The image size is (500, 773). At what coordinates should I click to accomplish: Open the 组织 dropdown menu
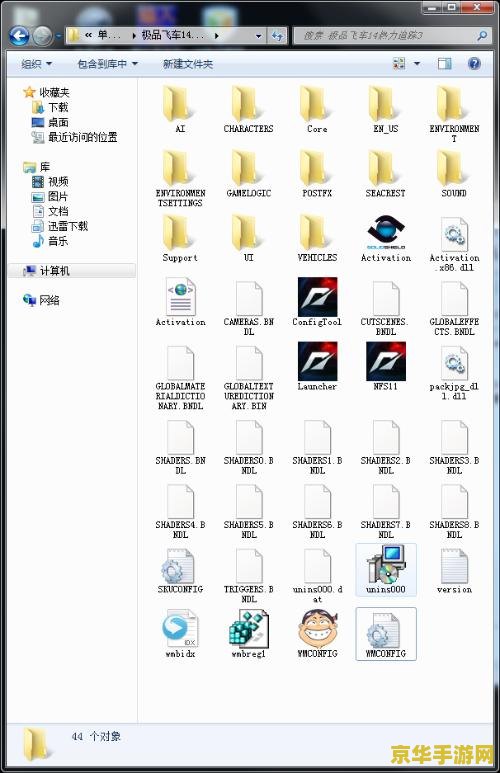36,64
